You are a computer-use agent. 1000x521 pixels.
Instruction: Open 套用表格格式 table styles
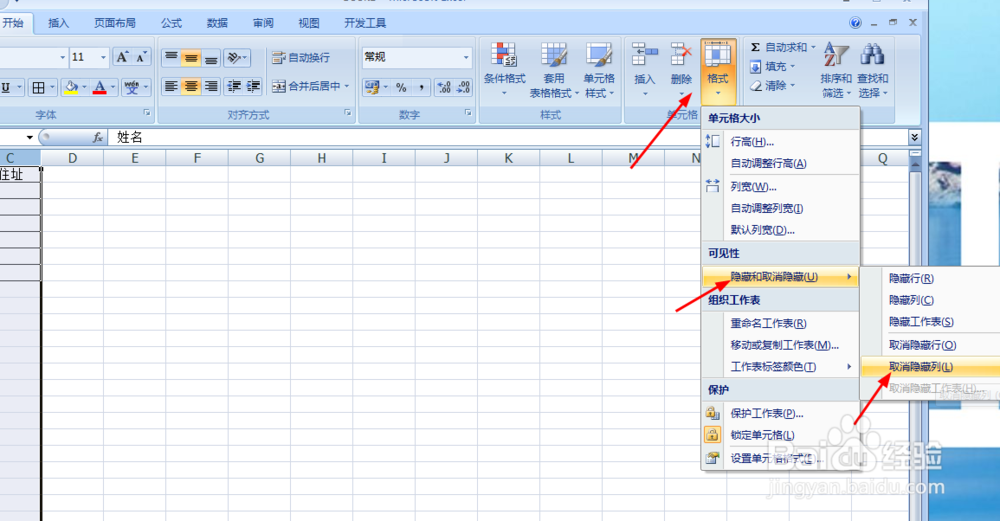[554, 70]
